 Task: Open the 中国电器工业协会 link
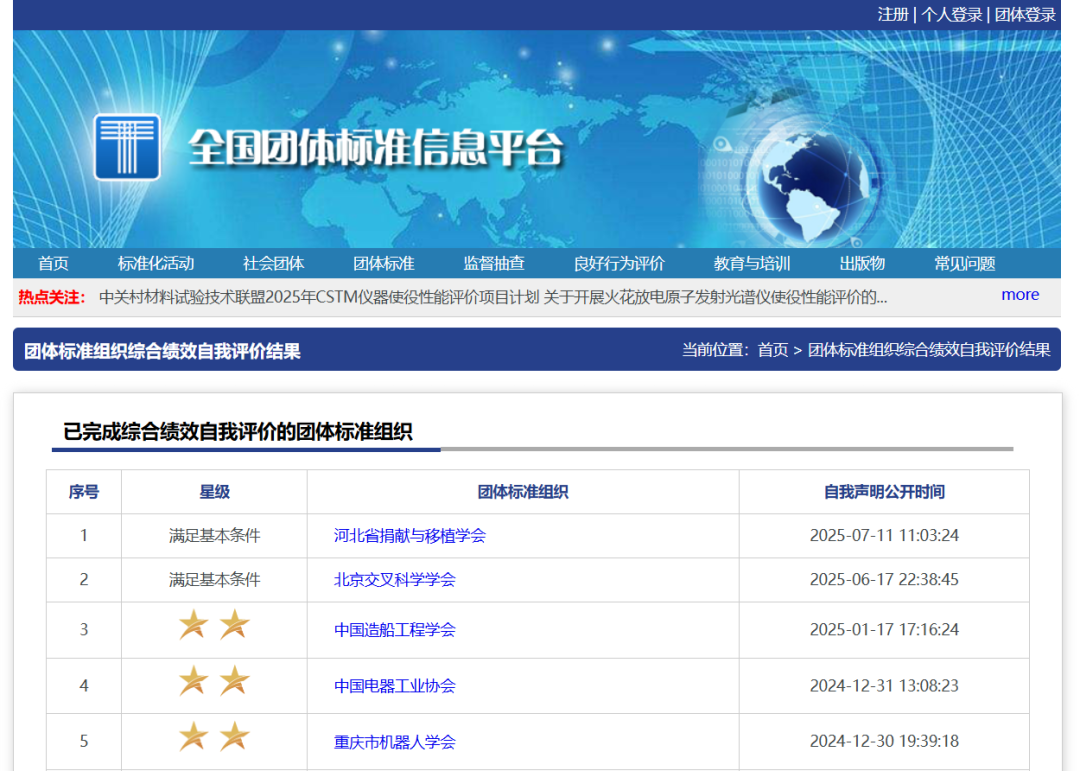[x=395, y=686]
